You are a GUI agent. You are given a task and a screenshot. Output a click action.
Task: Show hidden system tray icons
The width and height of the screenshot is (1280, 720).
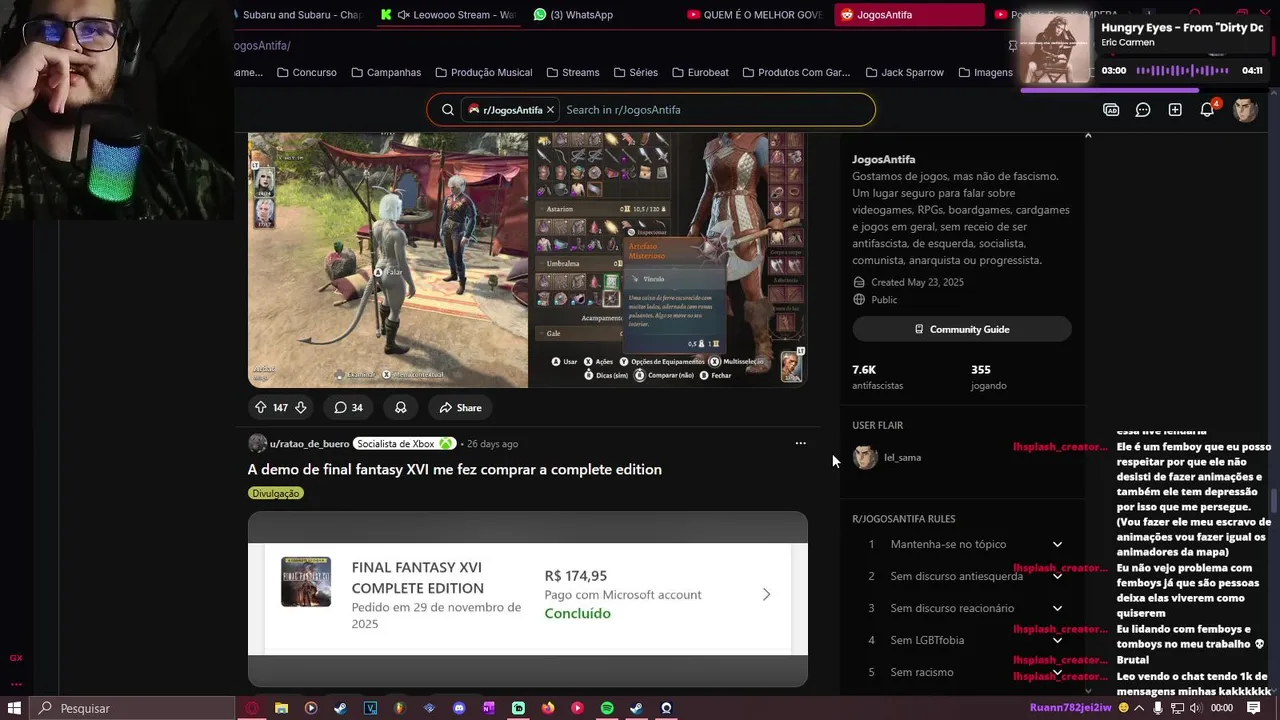(x=1139, y=708)
